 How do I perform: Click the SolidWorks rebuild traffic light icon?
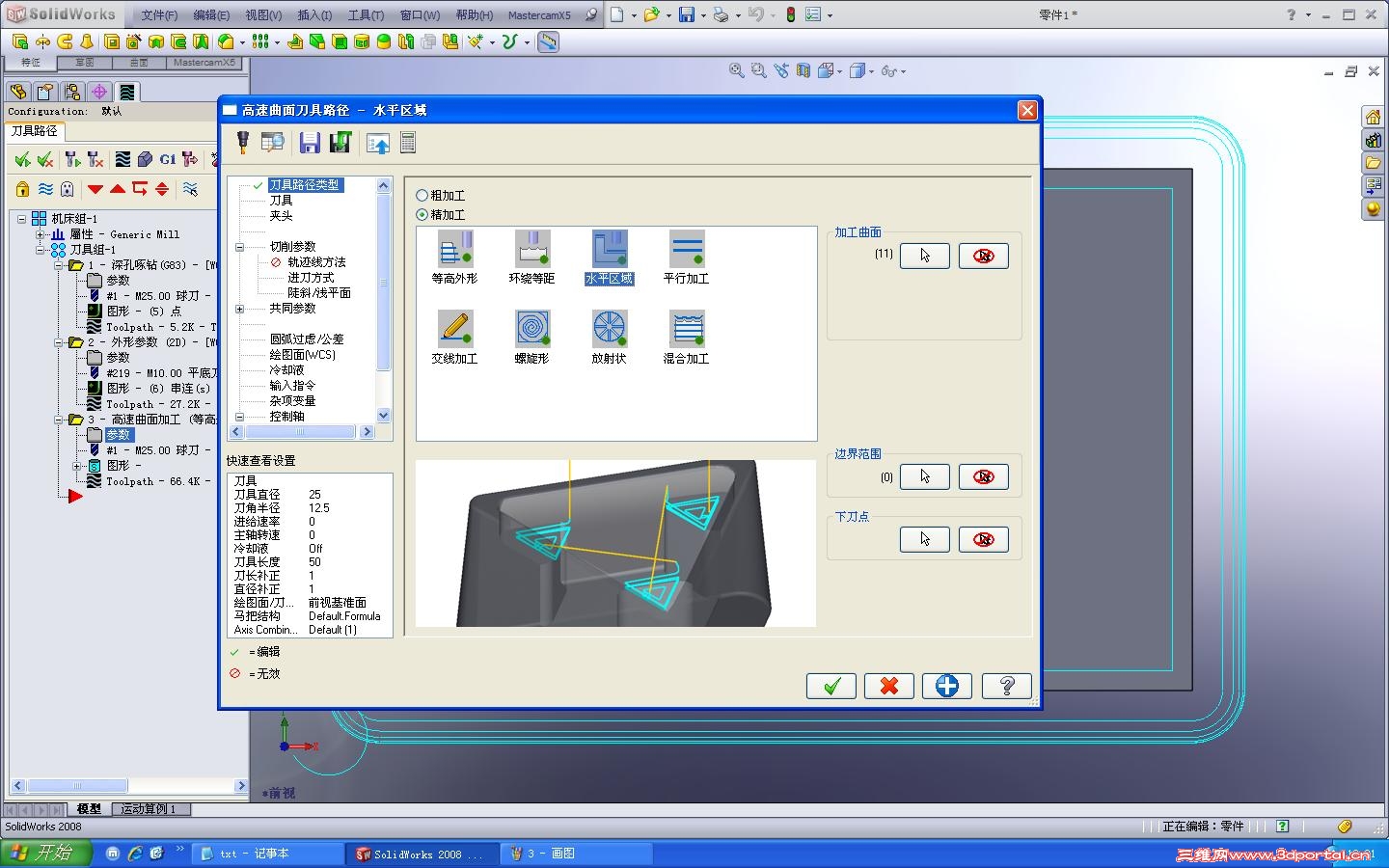(791, 14)
